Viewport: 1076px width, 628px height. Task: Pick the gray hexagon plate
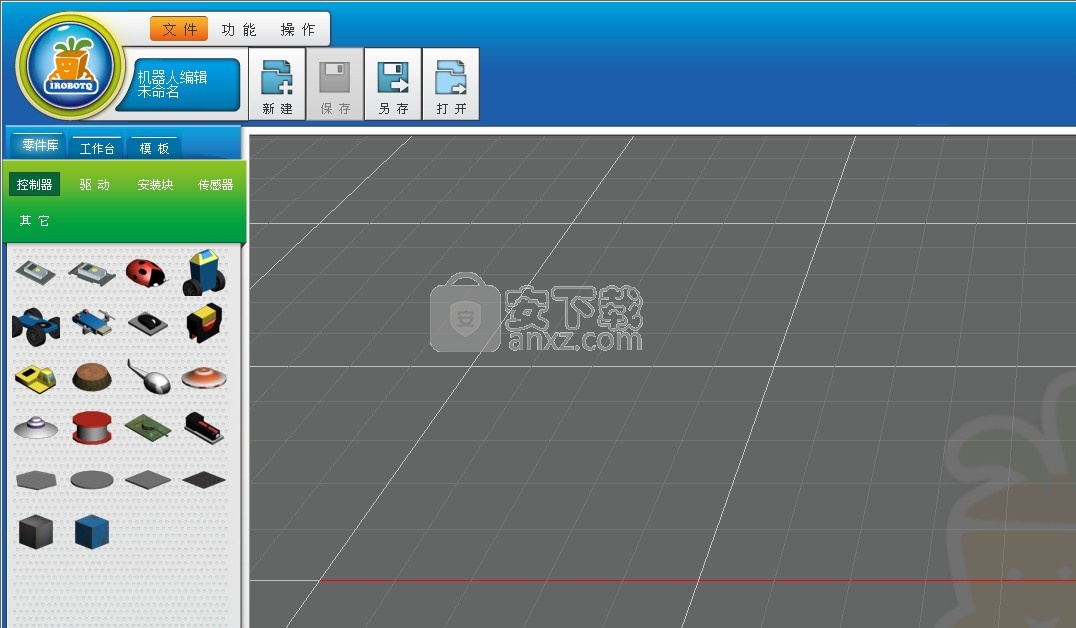click(x=36, y=480)
